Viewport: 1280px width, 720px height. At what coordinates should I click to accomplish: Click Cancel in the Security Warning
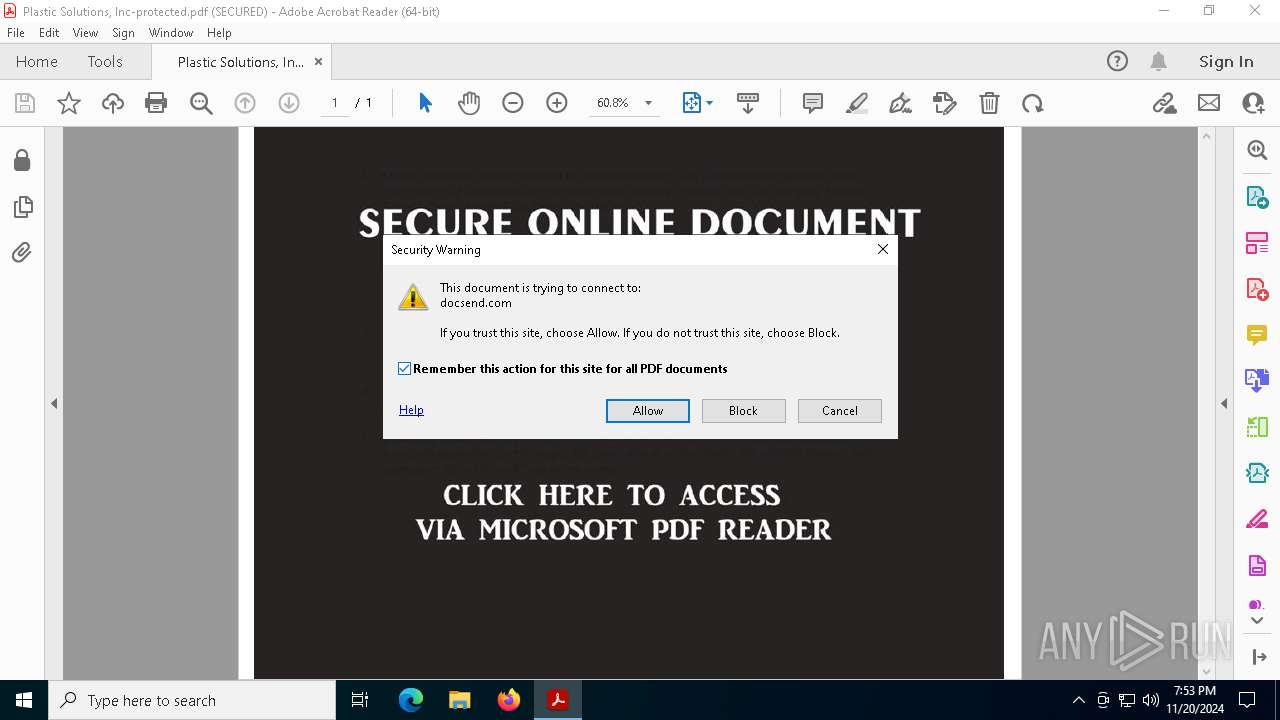click(840, 411)
